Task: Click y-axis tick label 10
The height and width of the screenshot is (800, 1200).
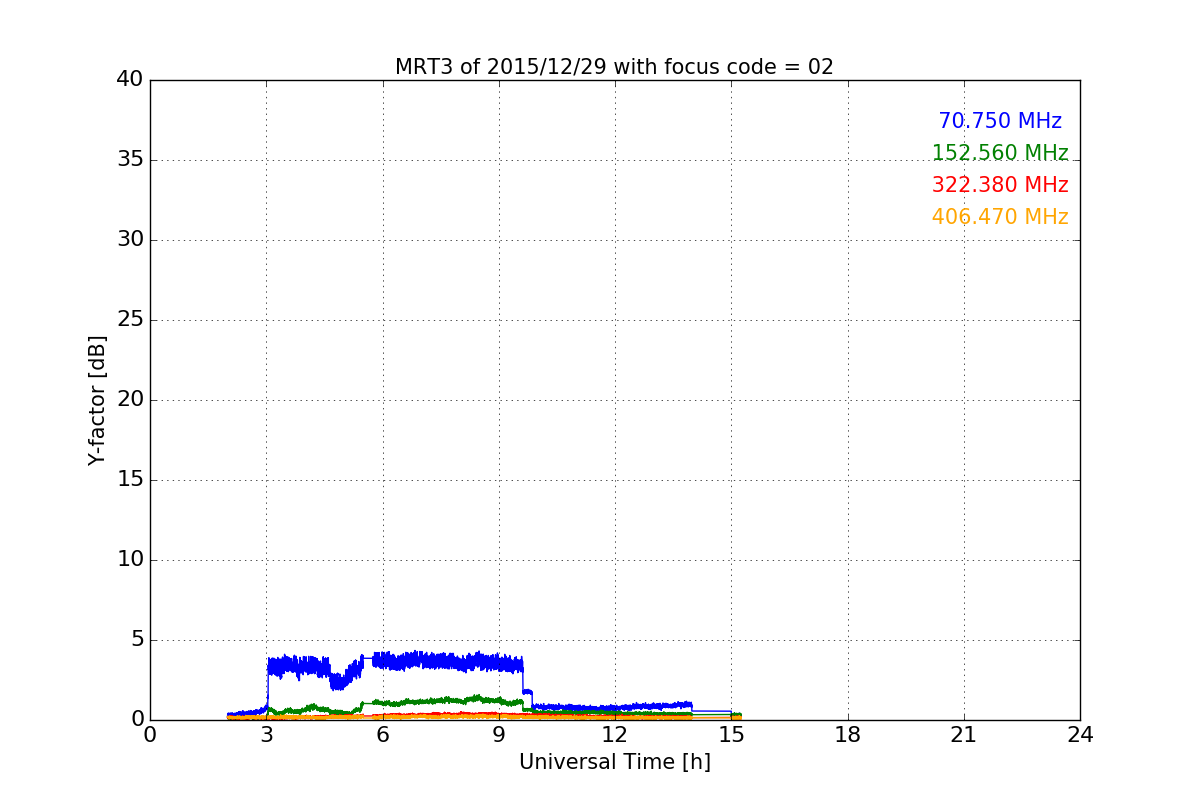Action: click(130, 560)
